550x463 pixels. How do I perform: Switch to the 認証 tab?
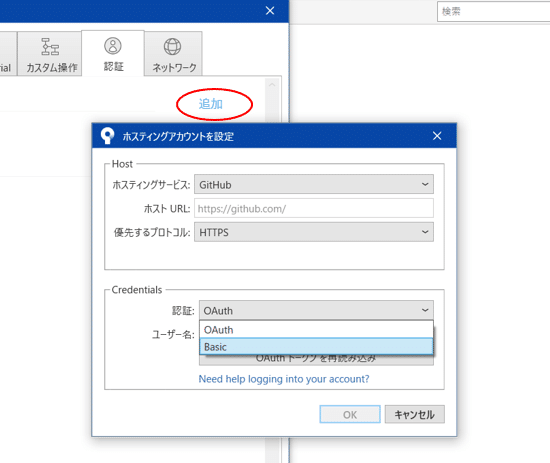(113, 54)
